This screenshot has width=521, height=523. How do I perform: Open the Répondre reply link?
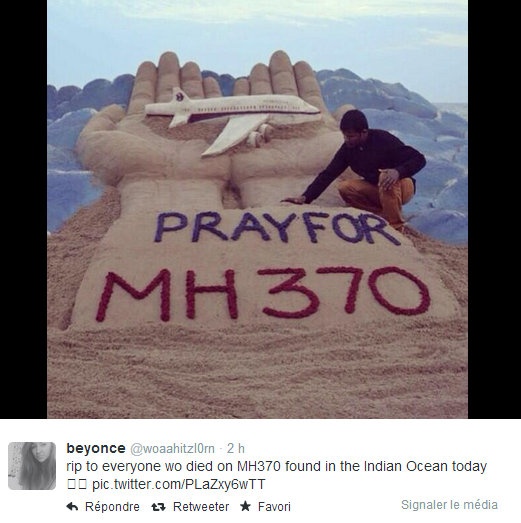point(112,507)
